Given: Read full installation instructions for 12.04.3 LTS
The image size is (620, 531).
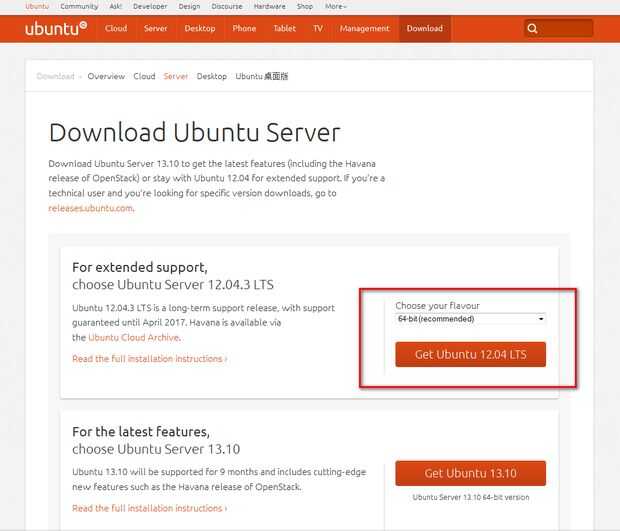Looking at the screenshot, I should pos(149,359).
